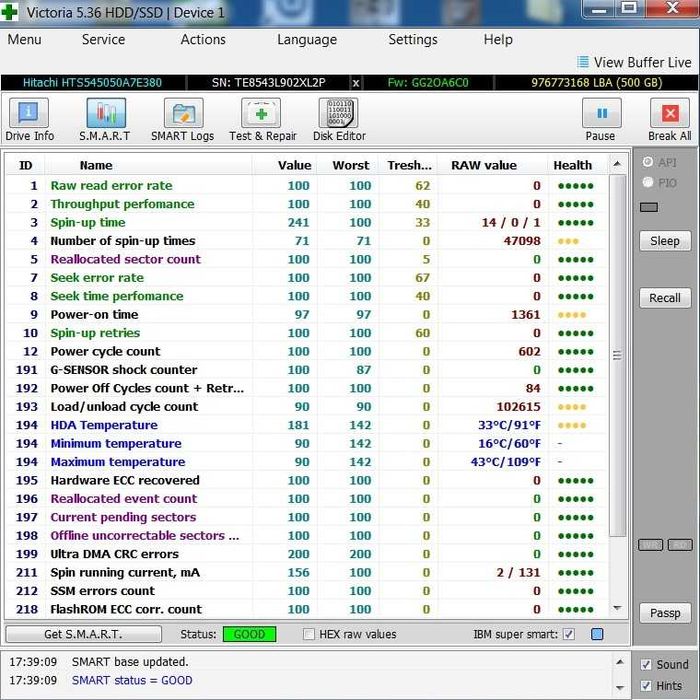The width and height of the screenshot is (700, 700).
Task: Select the Throughput perfomance row
Action: coord(306,204)
